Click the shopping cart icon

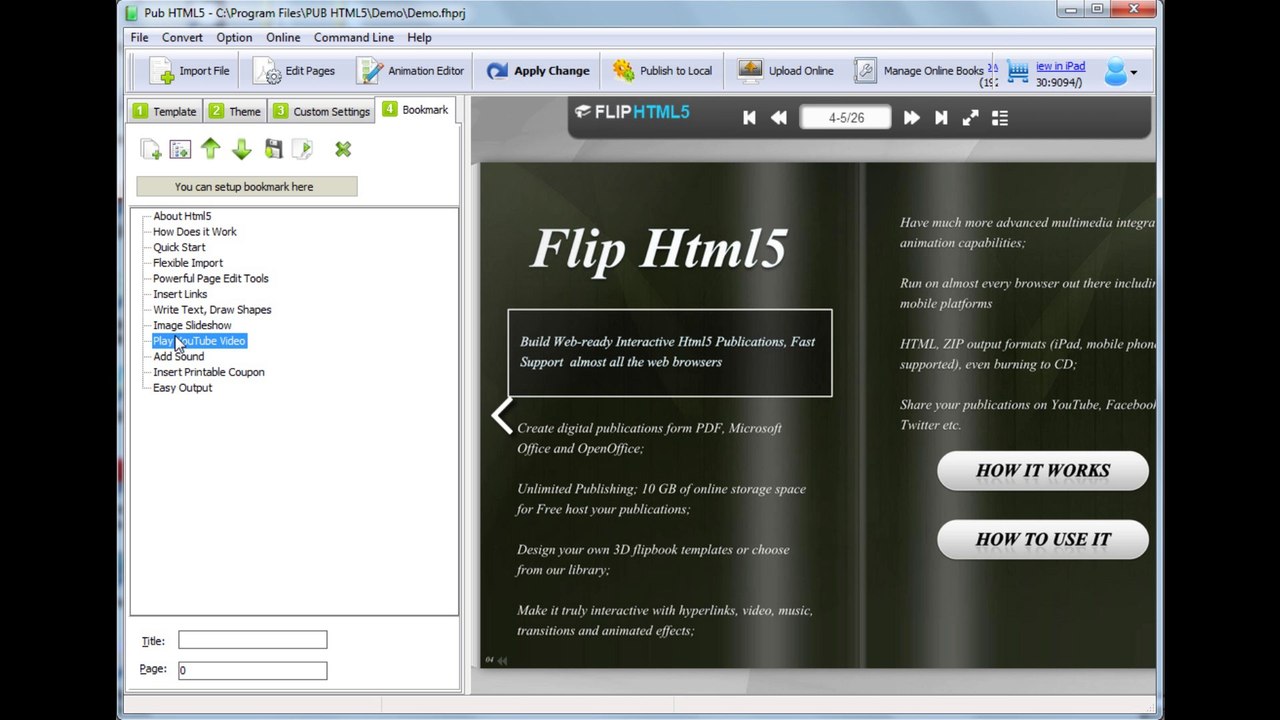(1018, 71)
